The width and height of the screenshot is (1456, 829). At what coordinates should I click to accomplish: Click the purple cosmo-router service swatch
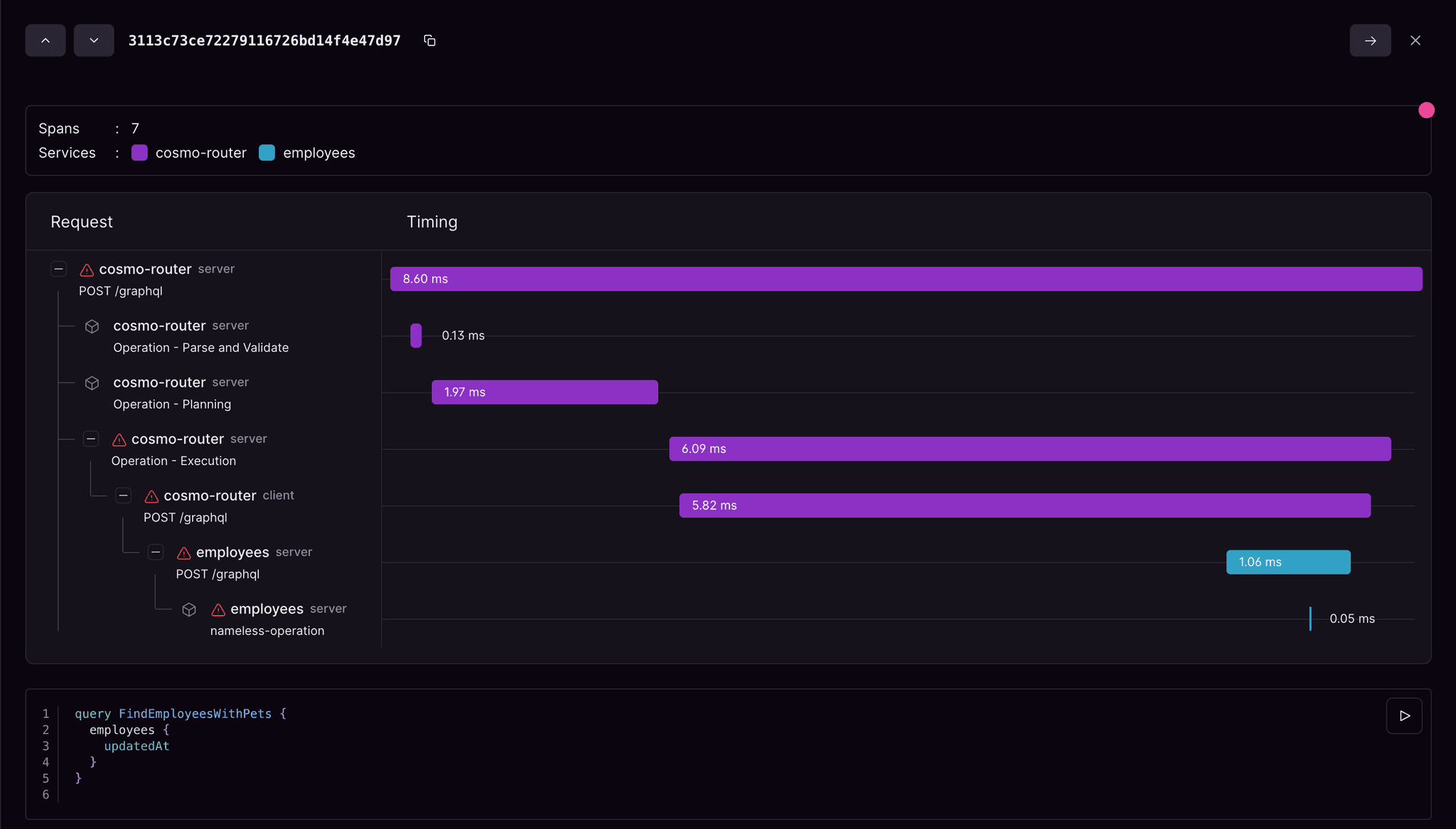tap(139, 153)
